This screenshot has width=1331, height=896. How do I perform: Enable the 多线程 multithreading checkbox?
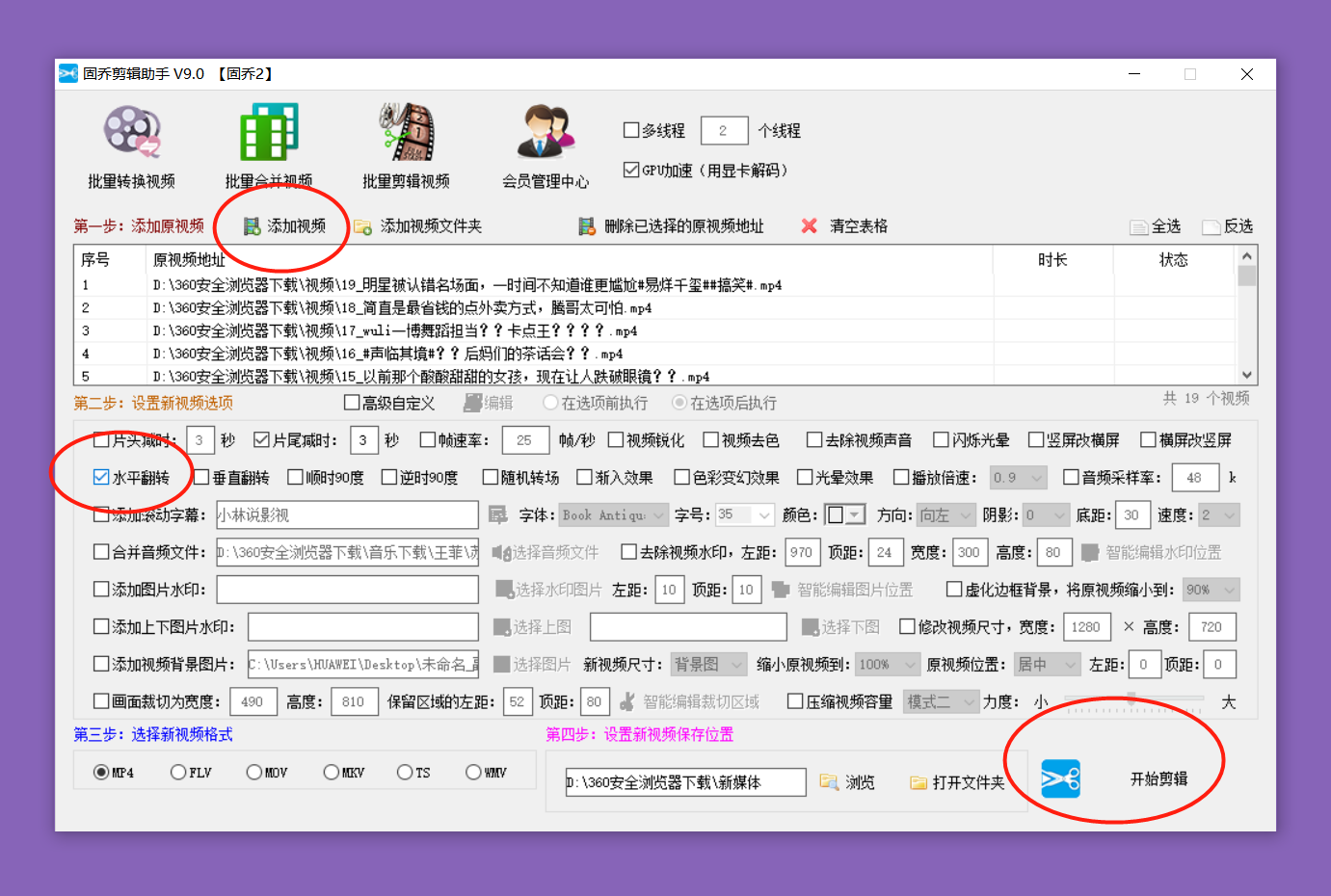point(631,130)
